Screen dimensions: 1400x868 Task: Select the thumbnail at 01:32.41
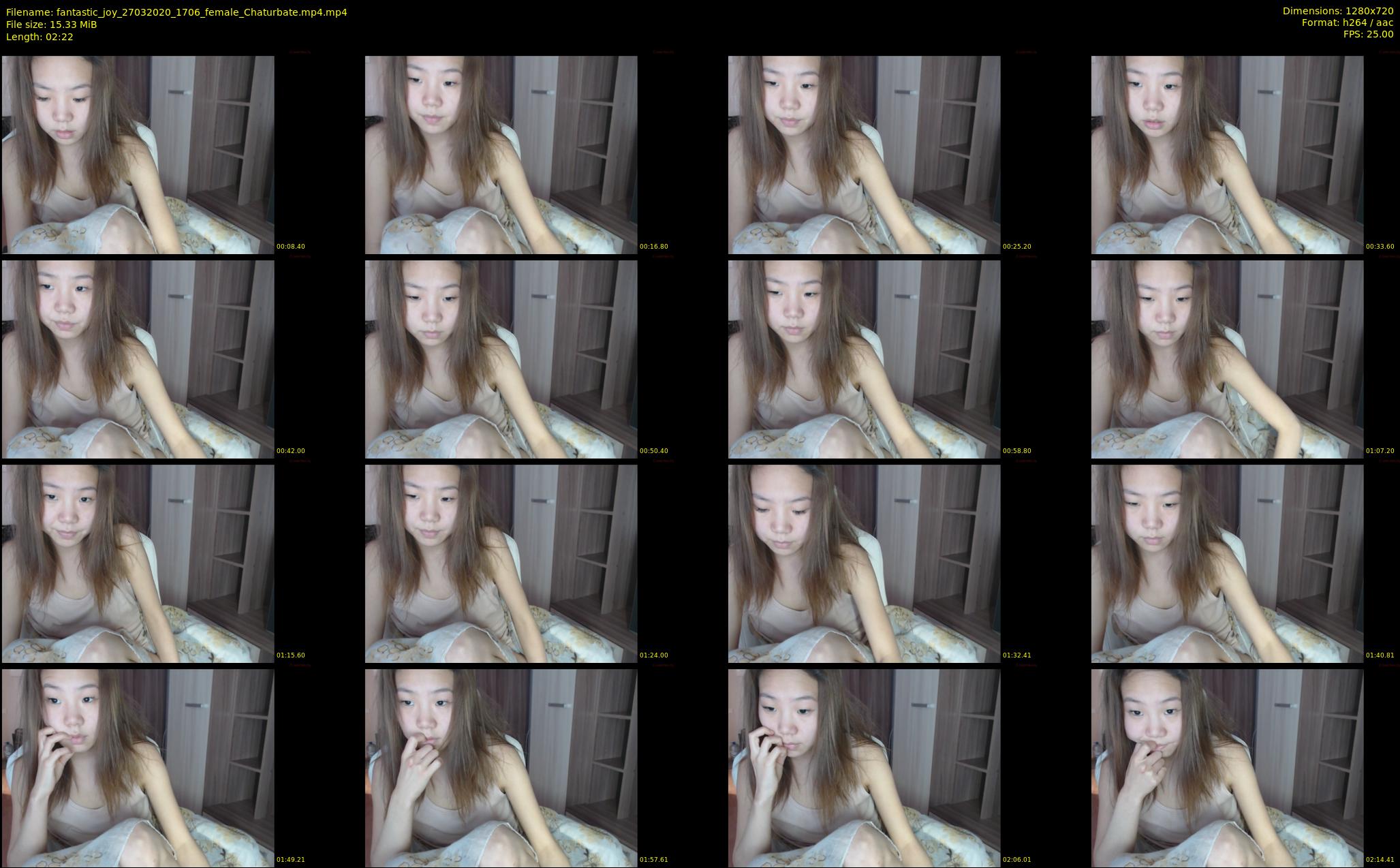pos(864,563)
